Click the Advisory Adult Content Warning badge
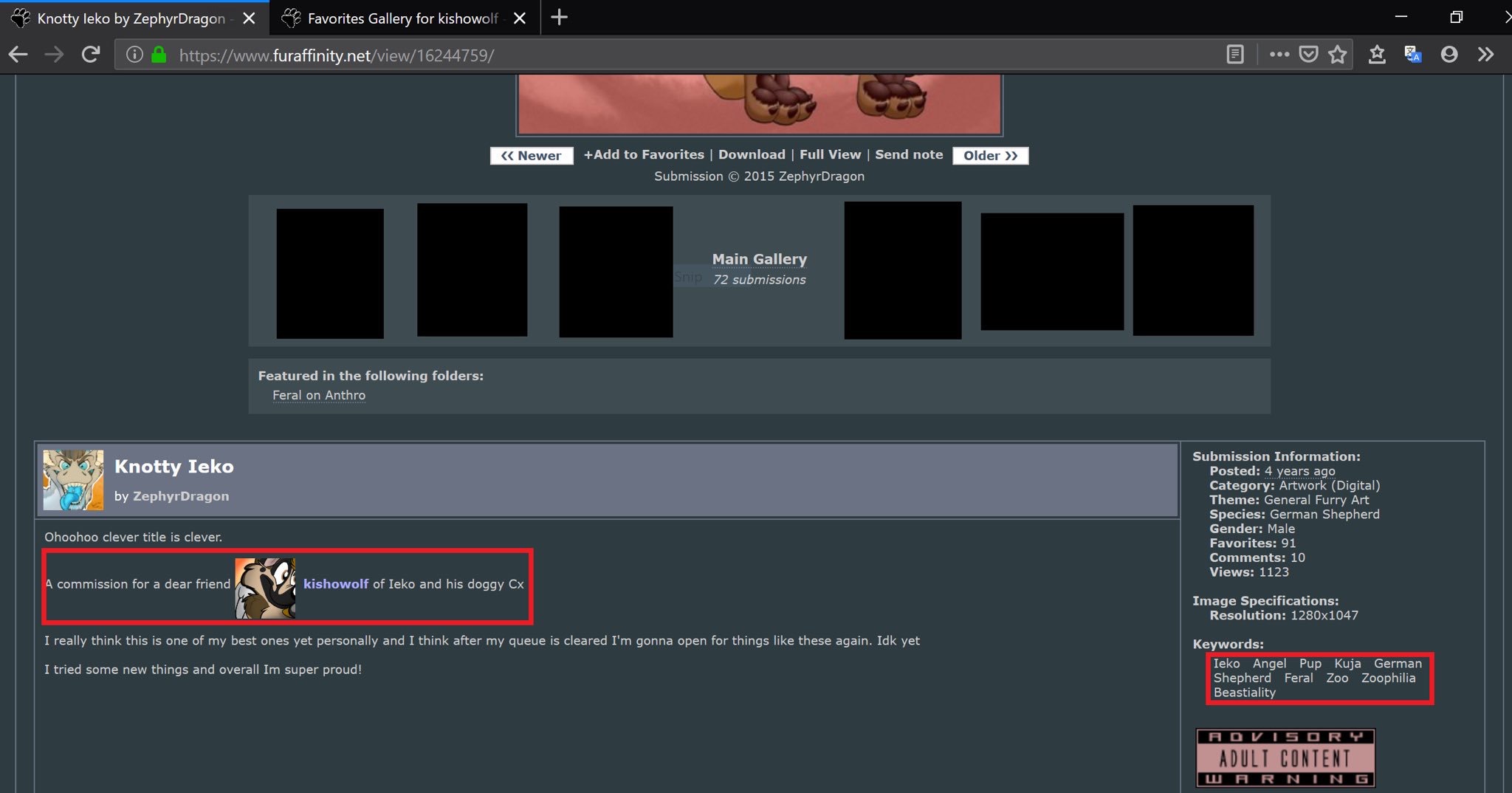Screen dimensions: 1512x793 [x=1285, y=758]
